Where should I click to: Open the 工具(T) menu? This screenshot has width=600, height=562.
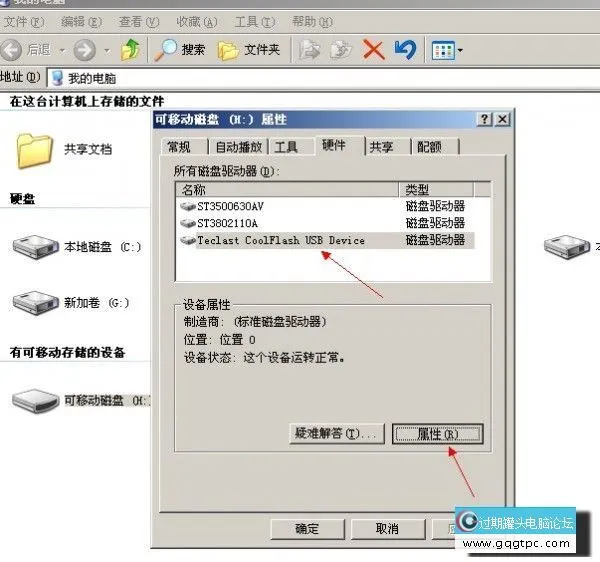(255, 22)
